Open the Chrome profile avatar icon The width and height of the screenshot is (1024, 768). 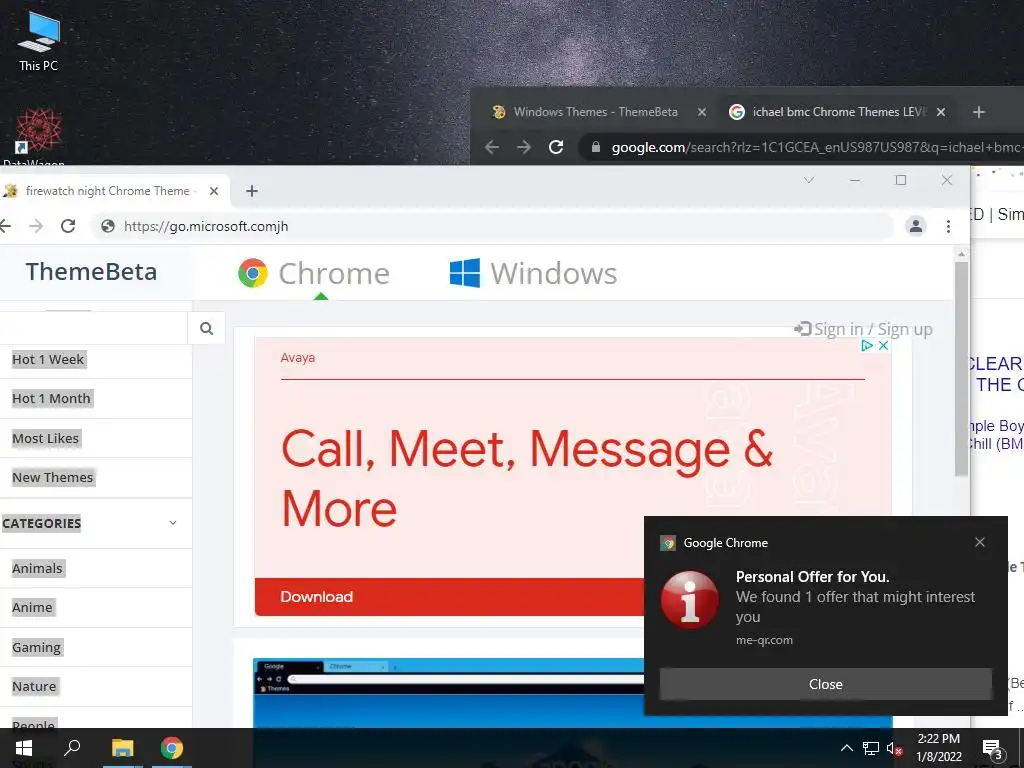point(916,226)
